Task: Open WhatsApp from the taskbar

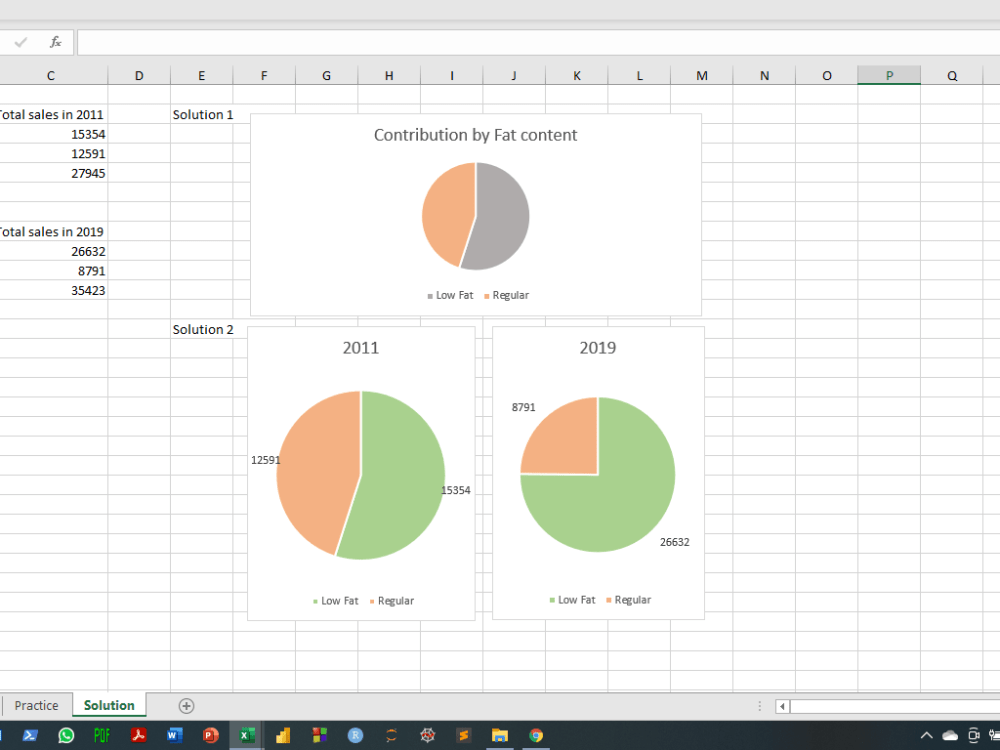Action: point(66,735)
